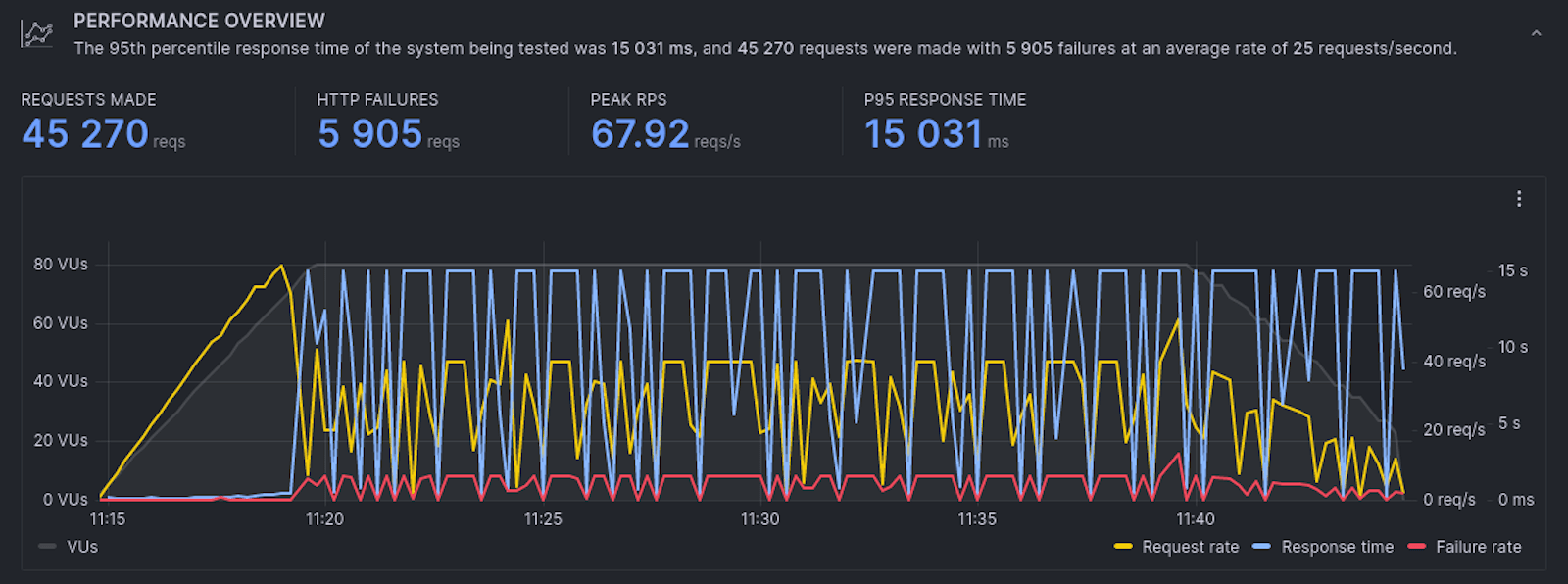Select the 11:35 time axis label
This screenshot has width=1568, height=584.
click(977, 519)
